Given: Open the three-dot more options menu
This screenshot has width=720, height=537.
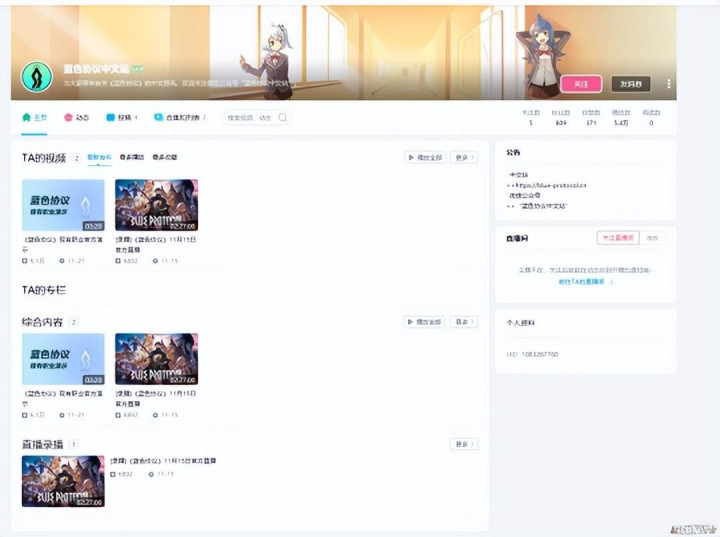Looking at the screenshot, I should click(669, 84).
